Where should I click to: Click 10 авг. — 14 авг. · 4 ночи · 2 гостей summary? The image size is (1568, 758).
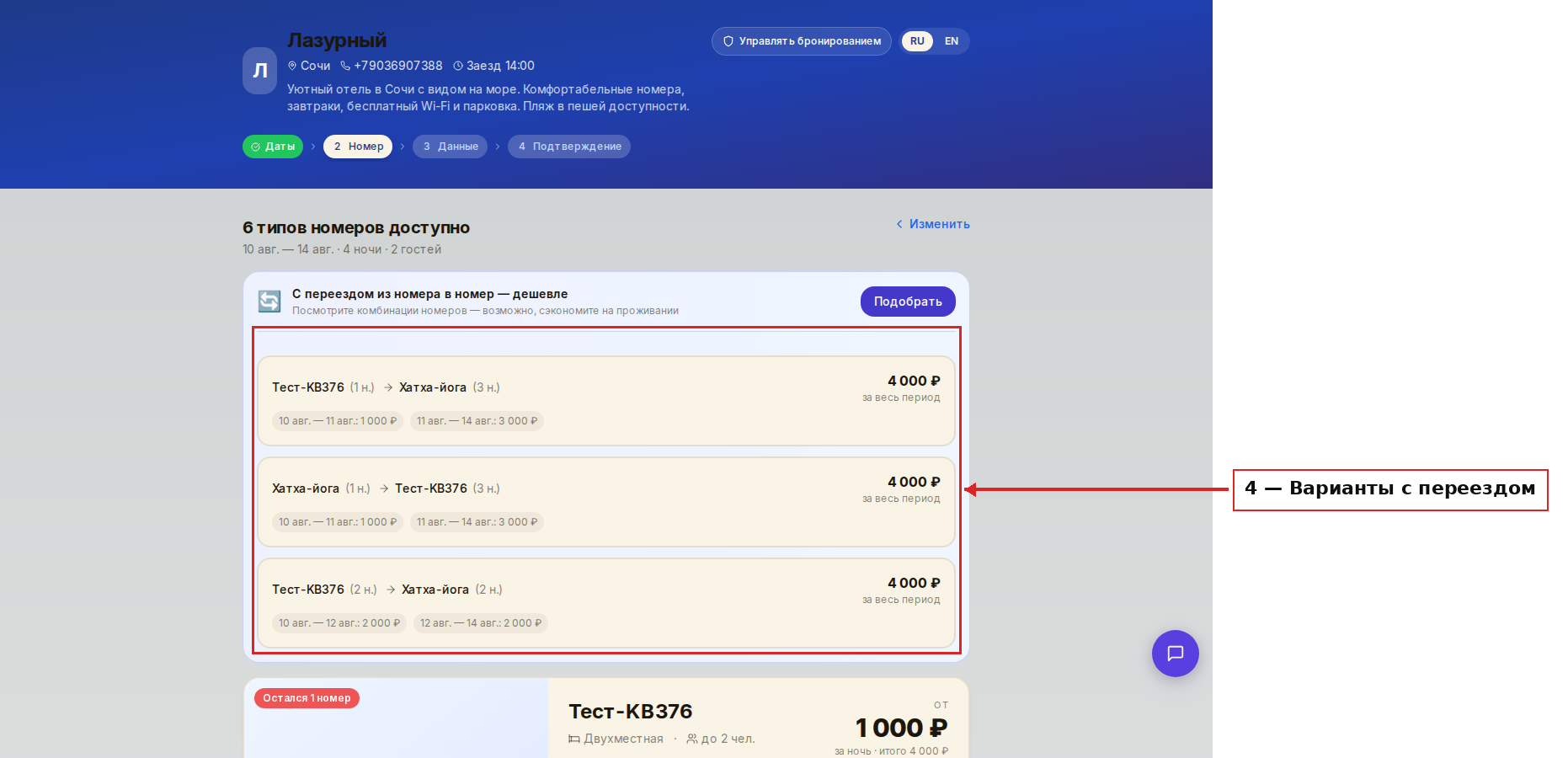[x=342, y=249]
